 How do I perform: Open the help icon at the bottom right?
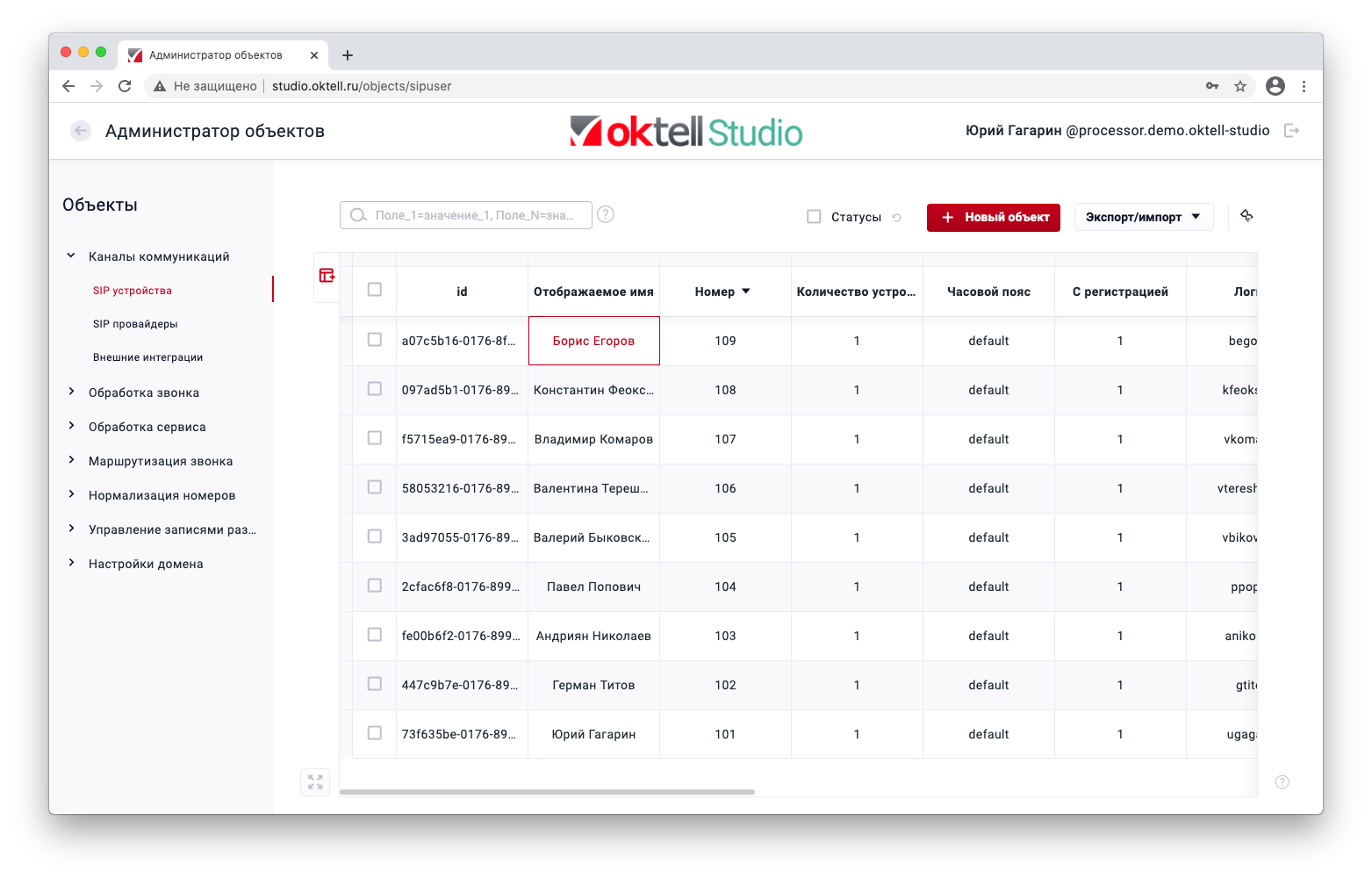[1282, 782]
